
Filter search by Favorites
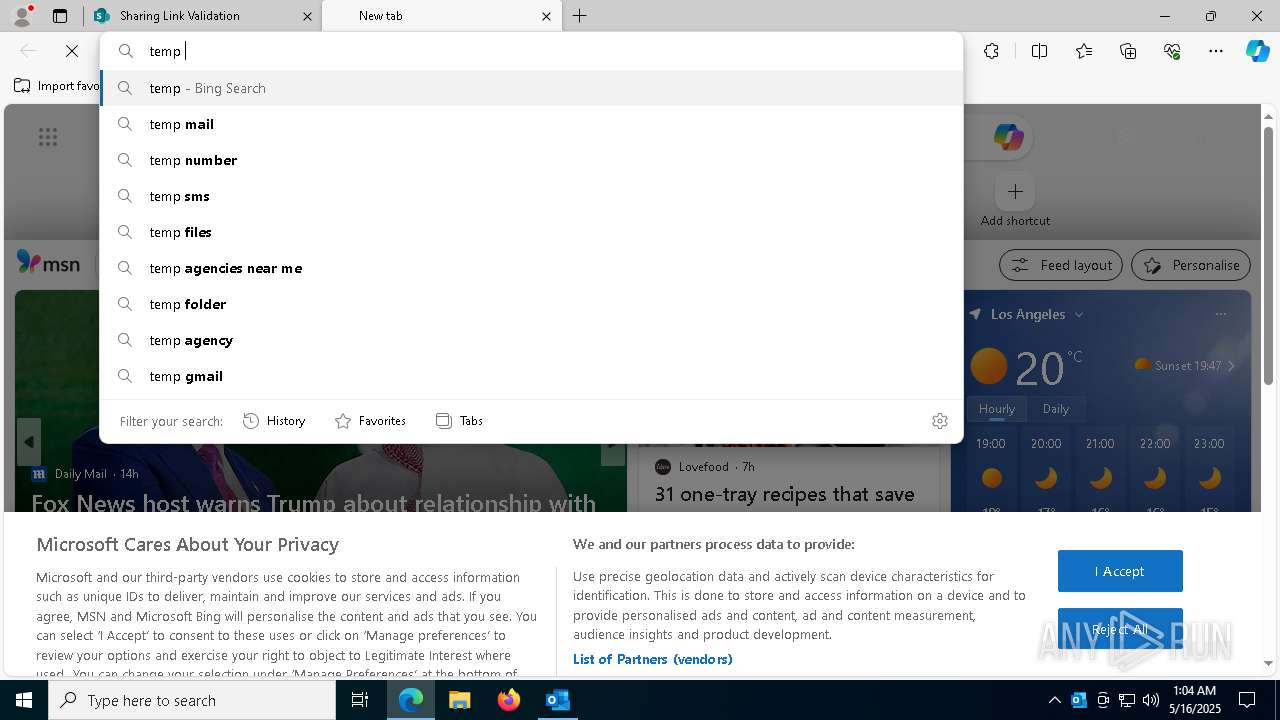[370, 421]
